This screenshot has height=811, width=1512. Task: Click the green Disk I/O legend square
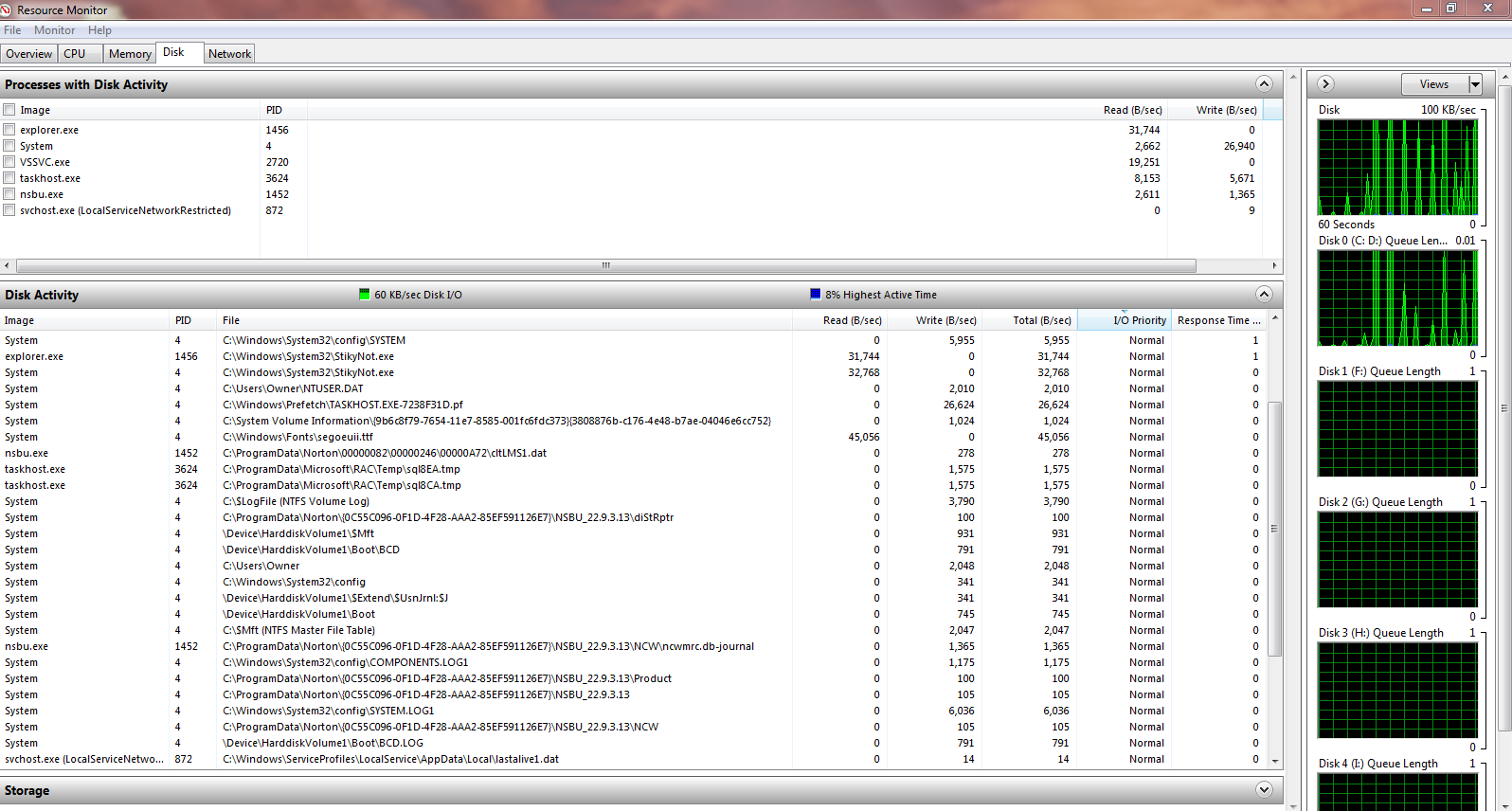[x=365, y=295]
